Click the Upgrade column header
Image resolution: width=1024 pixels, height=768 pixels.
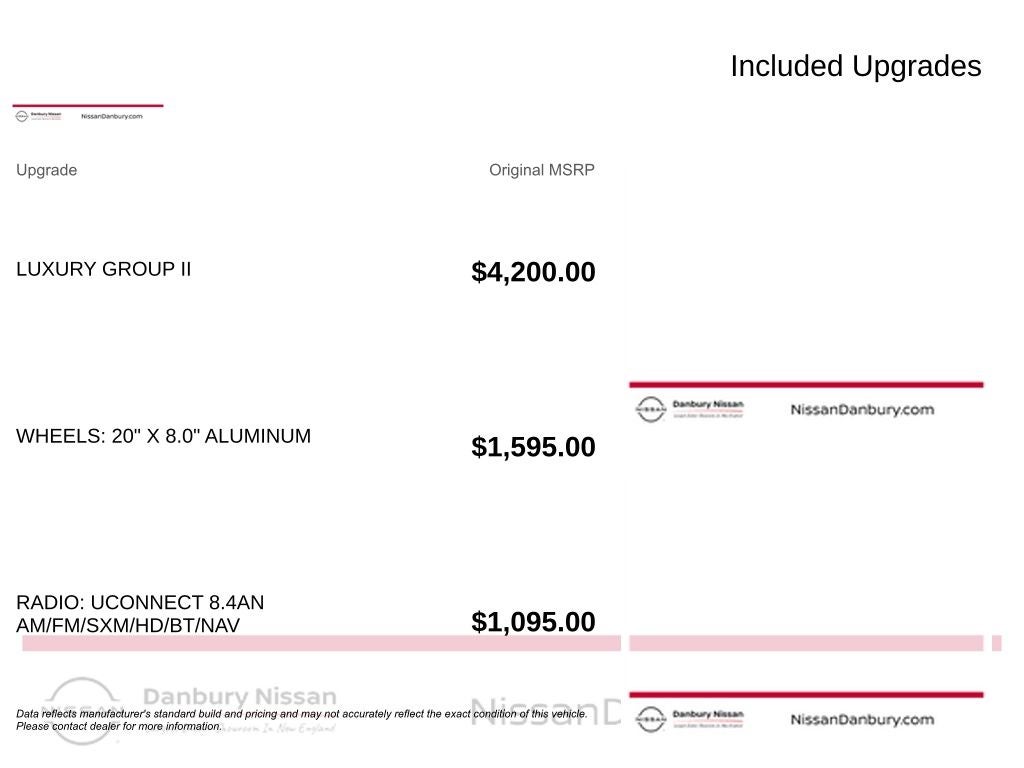[x=46, y=170]
